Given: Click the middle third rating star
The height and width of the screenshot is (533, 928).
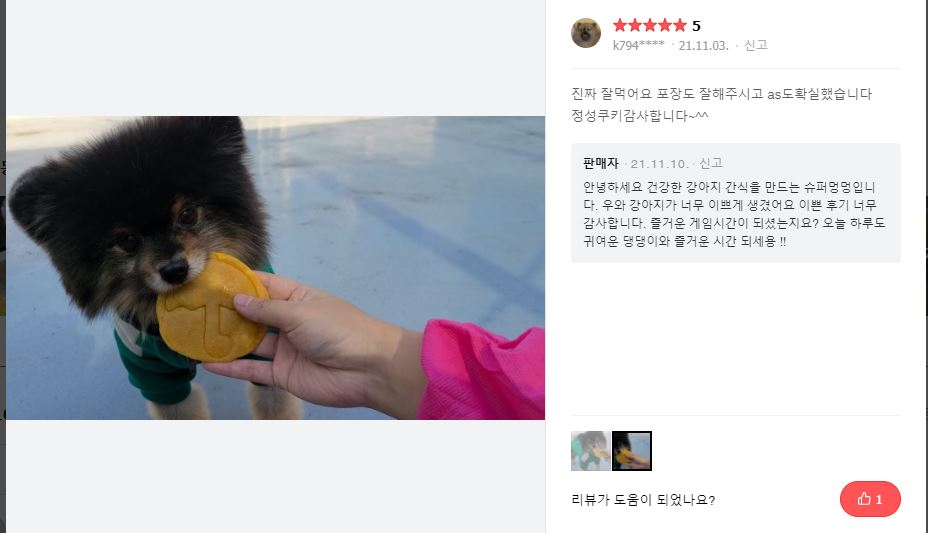Looking at the screenshot, I should (650, 25).
